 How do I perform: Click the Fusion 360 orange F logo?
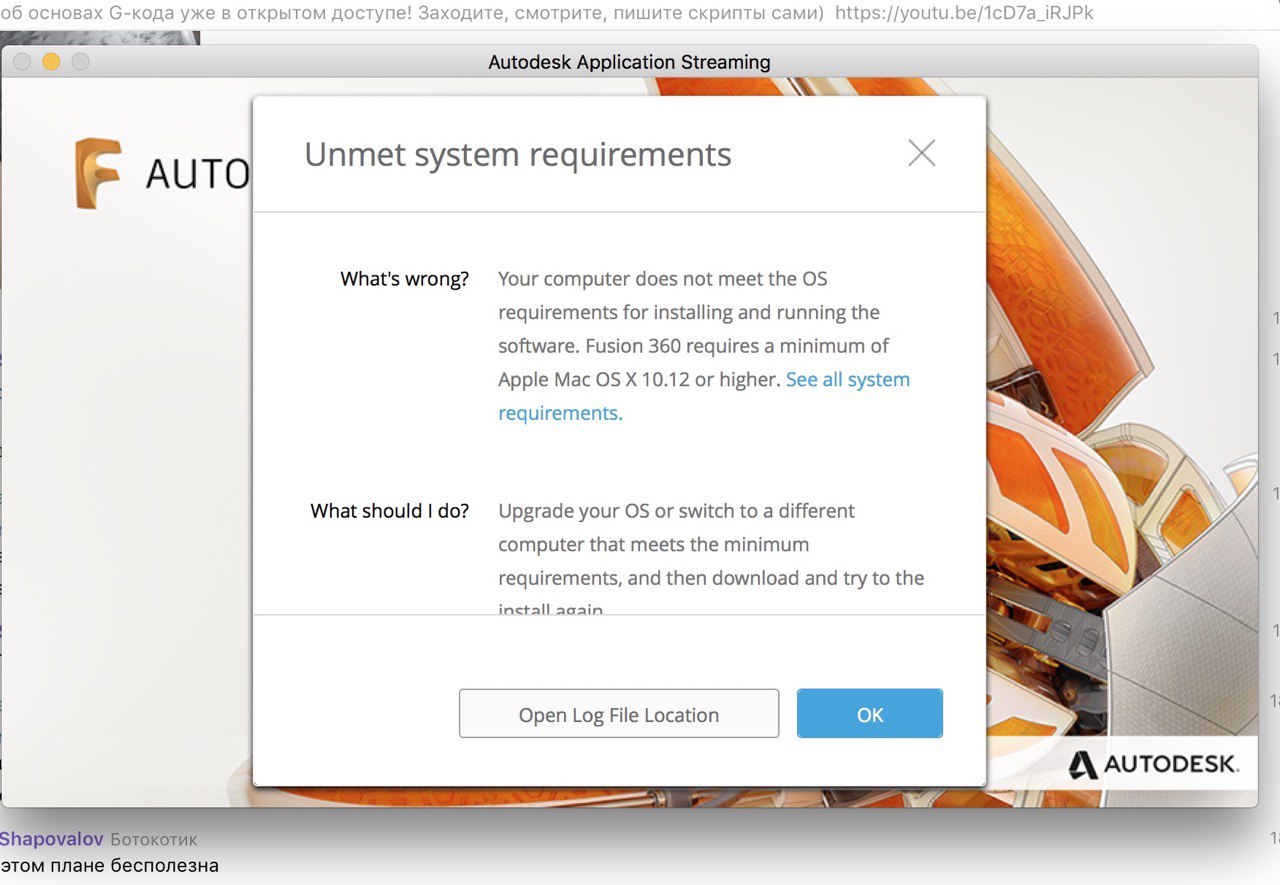98,174
